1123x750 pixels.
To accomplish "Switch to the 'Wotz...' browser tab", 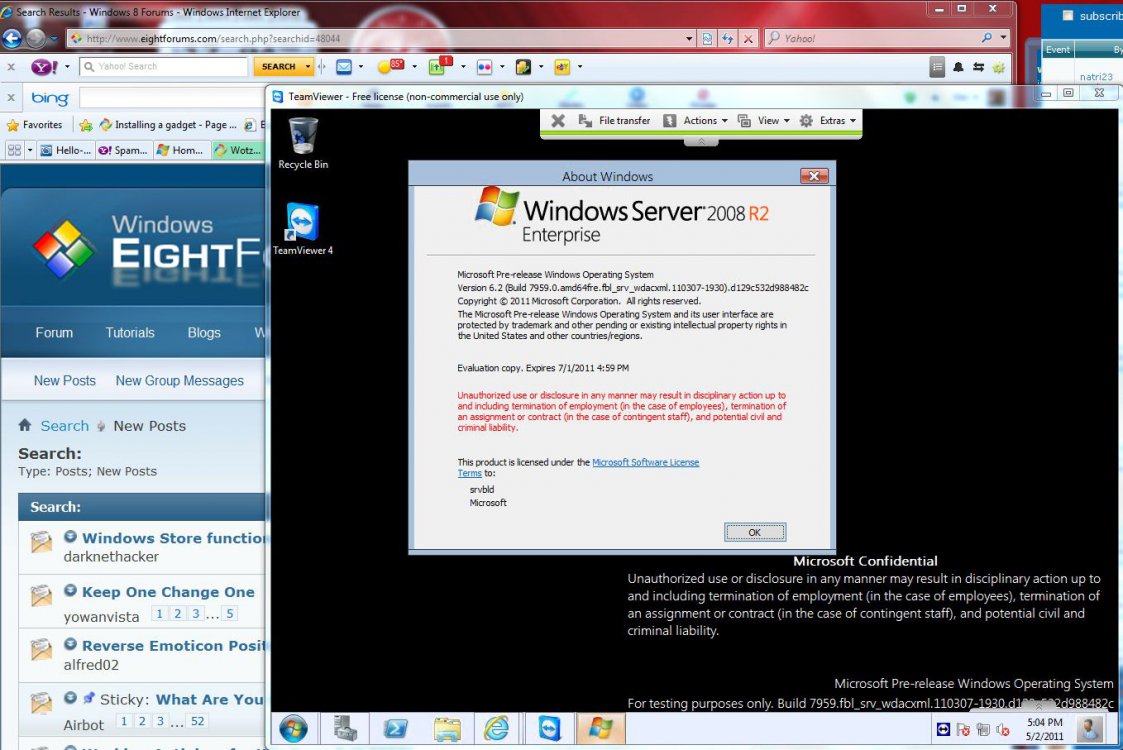I will pyautogui.click(x=238, y=150).
